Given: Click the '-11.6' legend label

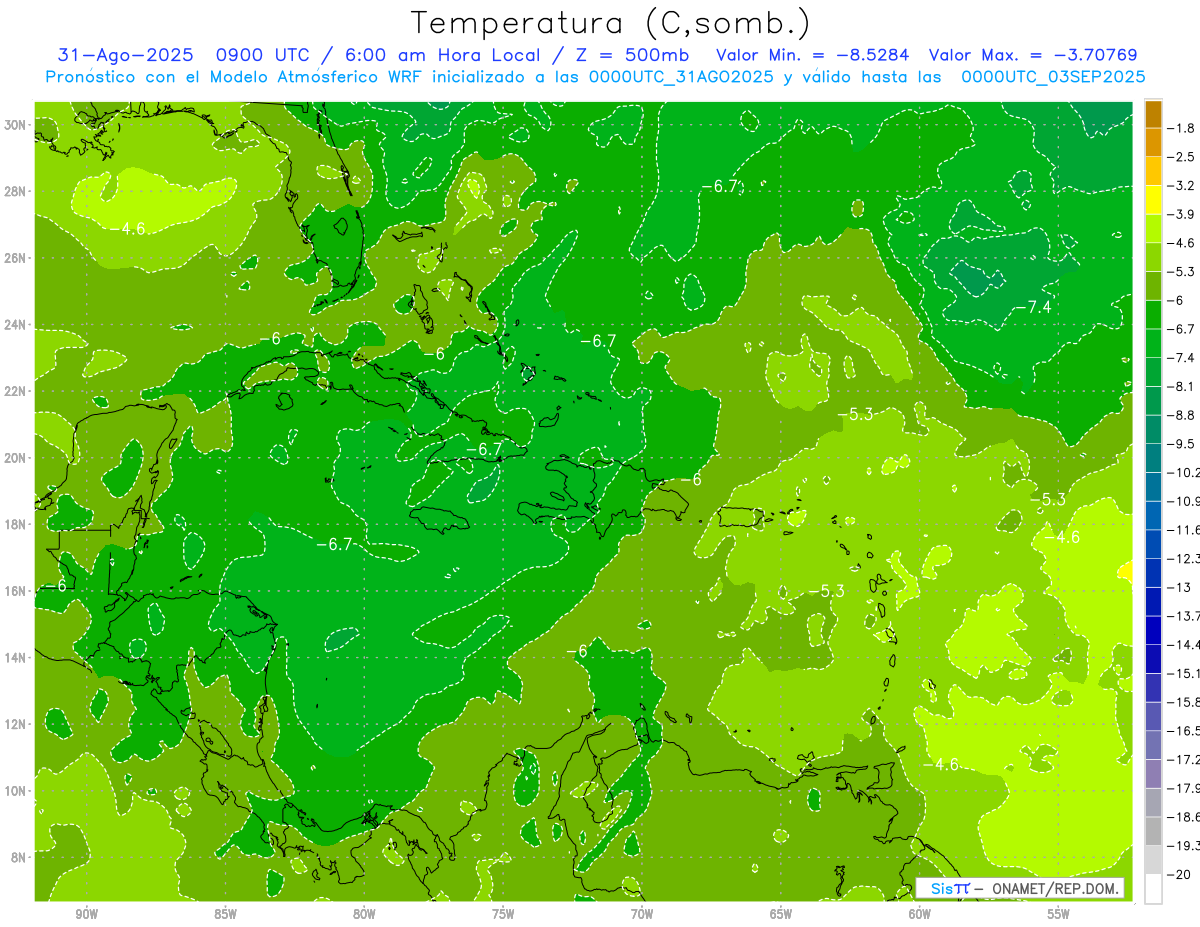Looking at the screenshot, I should pyautogui.click(x=1184, y=529).
